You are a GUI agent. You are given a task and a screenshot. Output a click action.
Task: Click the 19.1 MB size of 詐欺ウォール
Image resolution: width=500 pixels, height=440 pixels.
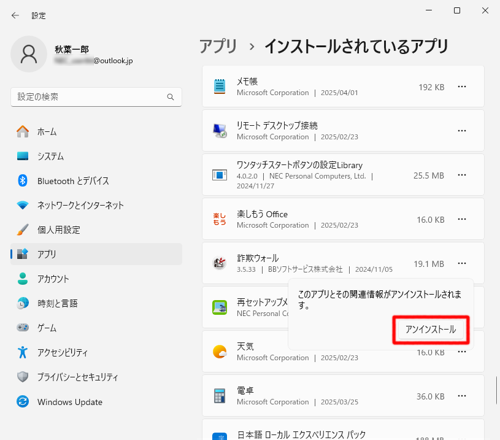click(429, 264)
